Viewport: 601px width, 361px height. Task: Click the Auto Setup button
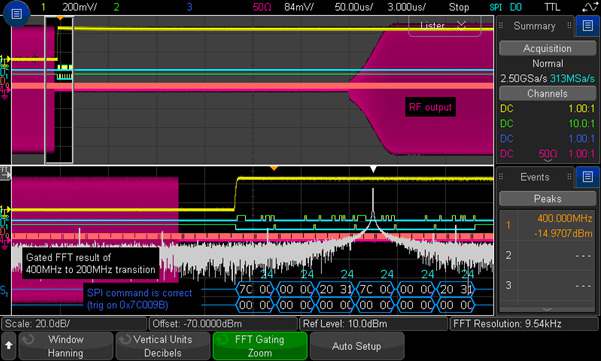click(x=356, y=346)
